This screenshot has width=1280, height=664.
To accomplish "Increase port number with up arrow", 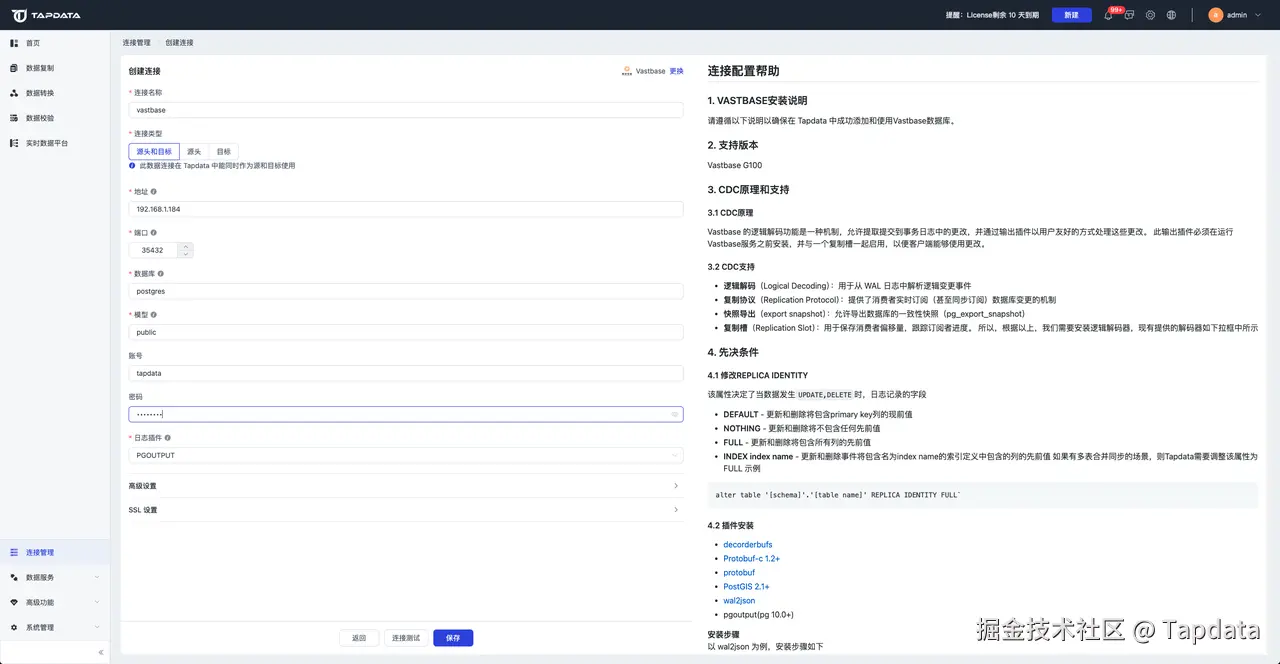I will 186,246.
